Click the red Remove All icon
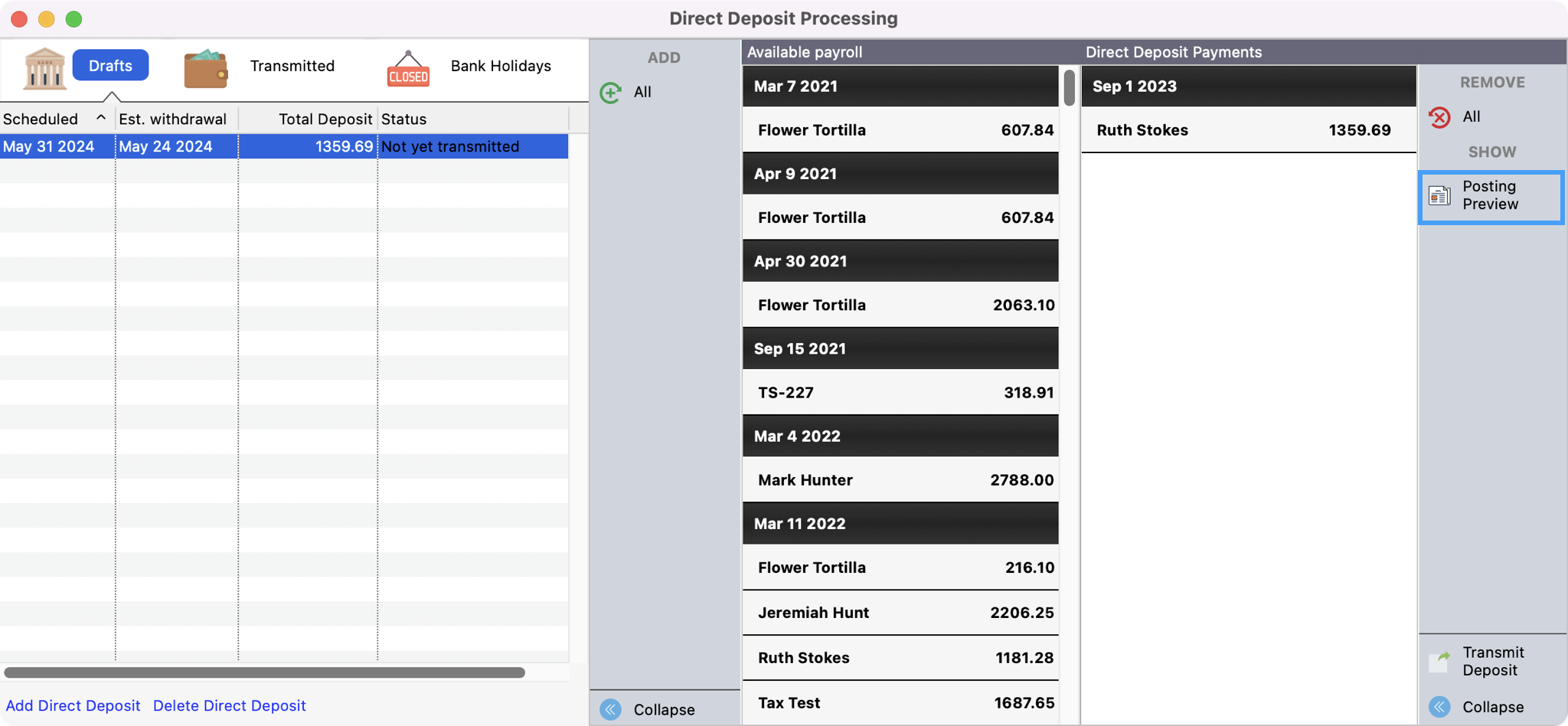 pyautogui.click(x=1439, y=117)
